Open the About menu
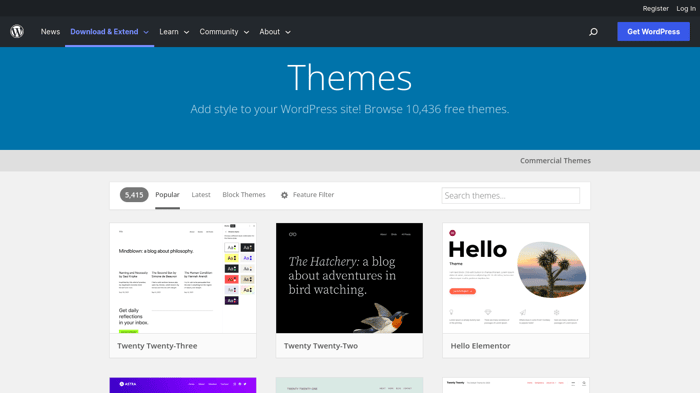 (x=270, y=32)
